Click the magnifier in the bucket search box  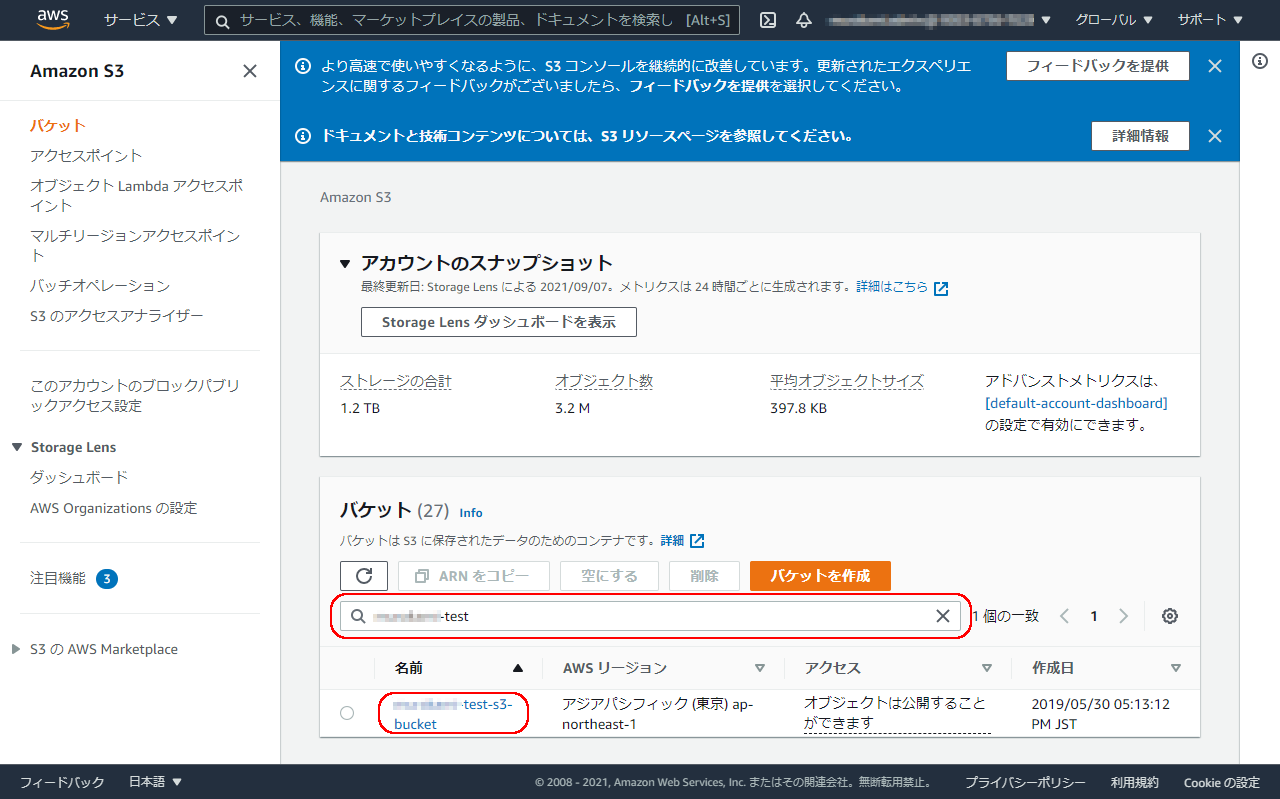pos(357,616)
